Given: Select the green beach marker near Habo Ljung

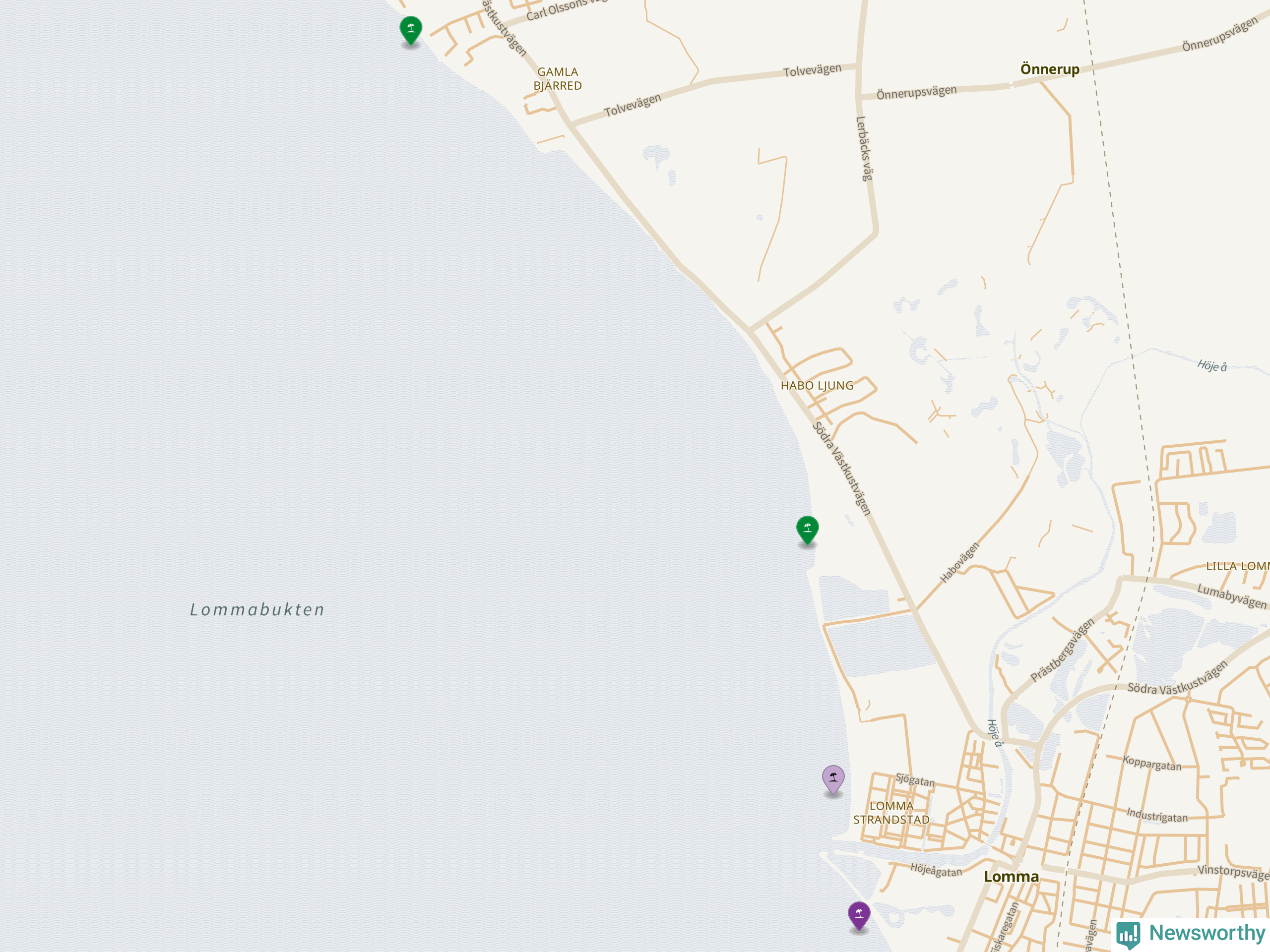Looking at the screenshot, I should [807, 530].
